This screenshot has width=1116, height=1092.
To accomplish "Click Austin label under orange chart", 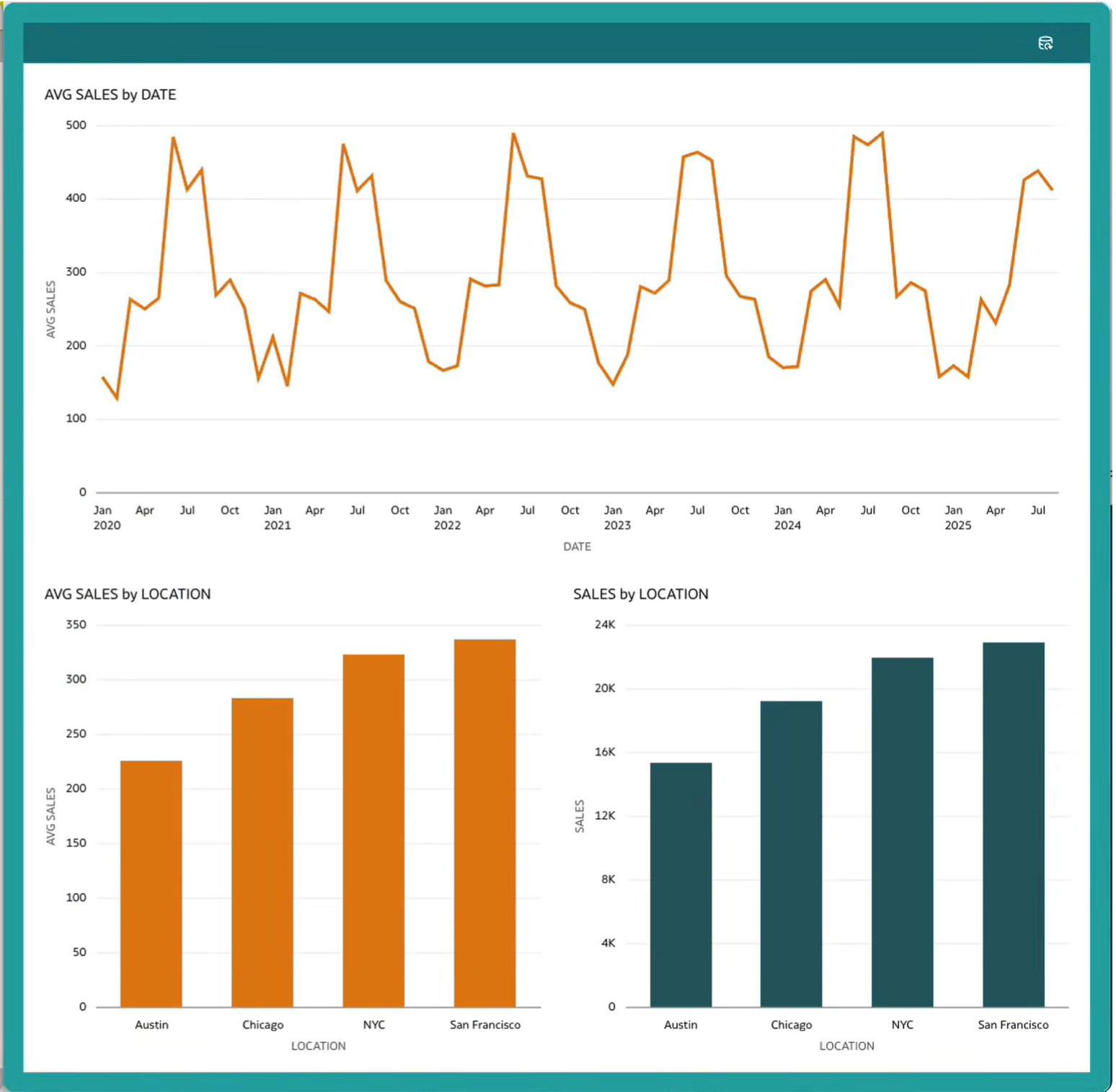I will 151,1024.
